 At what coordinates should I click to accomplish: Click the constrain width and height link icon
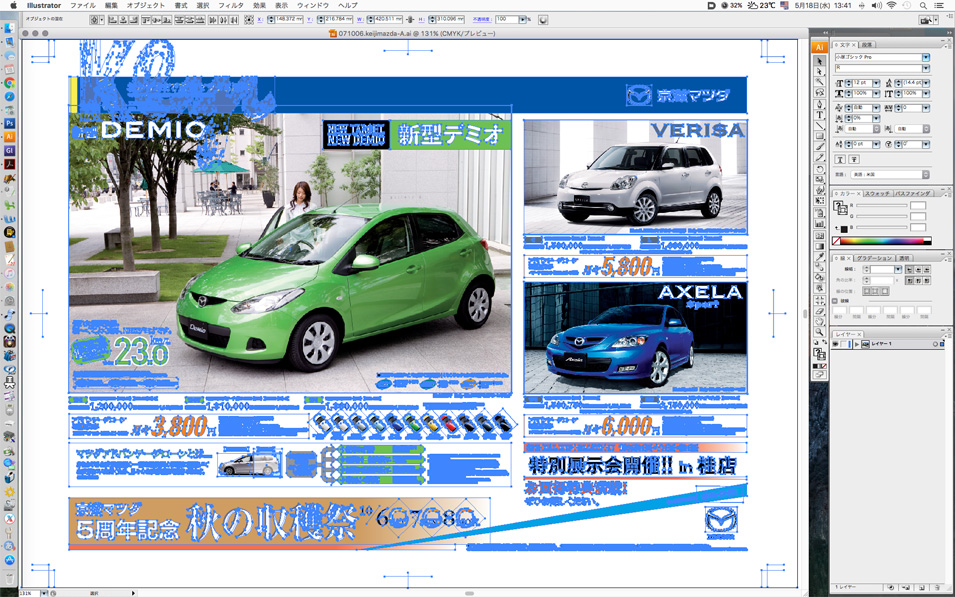tap(409, 19)
